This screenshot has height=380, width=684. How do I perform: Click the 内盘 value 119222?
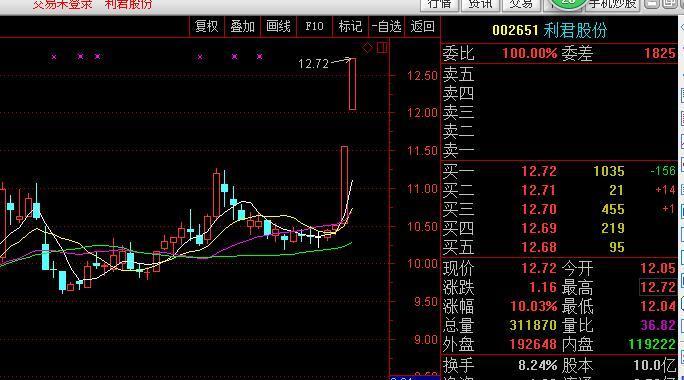652,344
